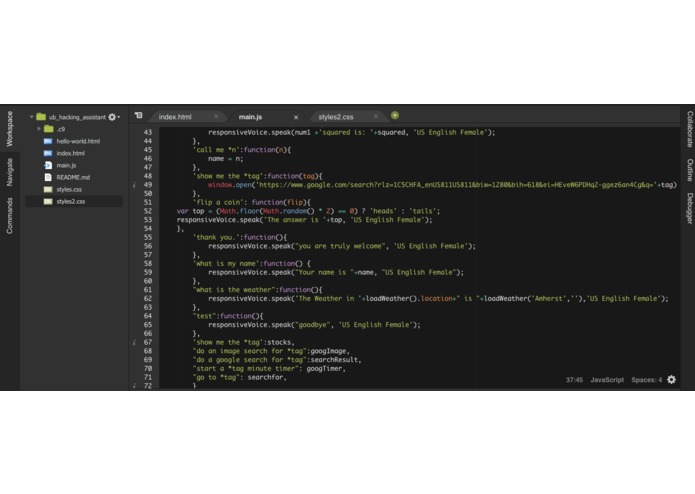Image resolution: width=695 pixels, height=494 pixels.
Task: Close the main.js tab
Action: (296, 117)
